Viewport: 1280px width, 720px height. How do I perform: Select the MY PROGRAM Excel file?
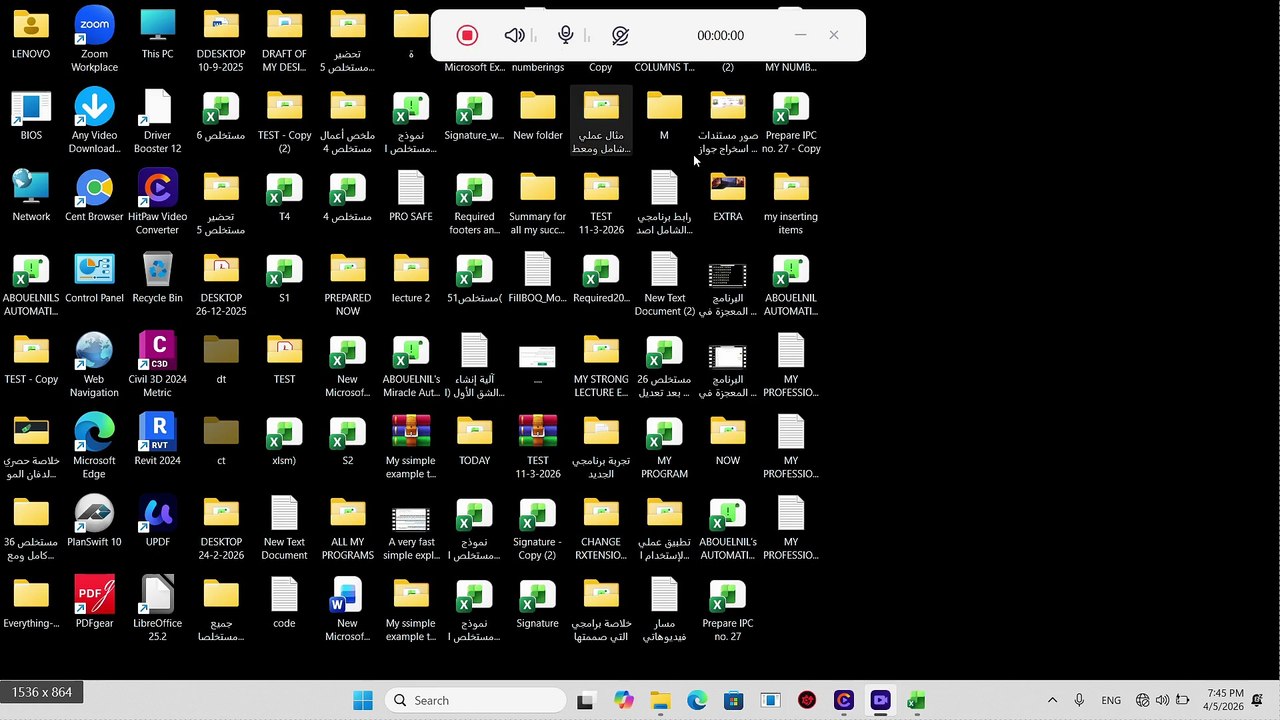click(x=664, y=446)
